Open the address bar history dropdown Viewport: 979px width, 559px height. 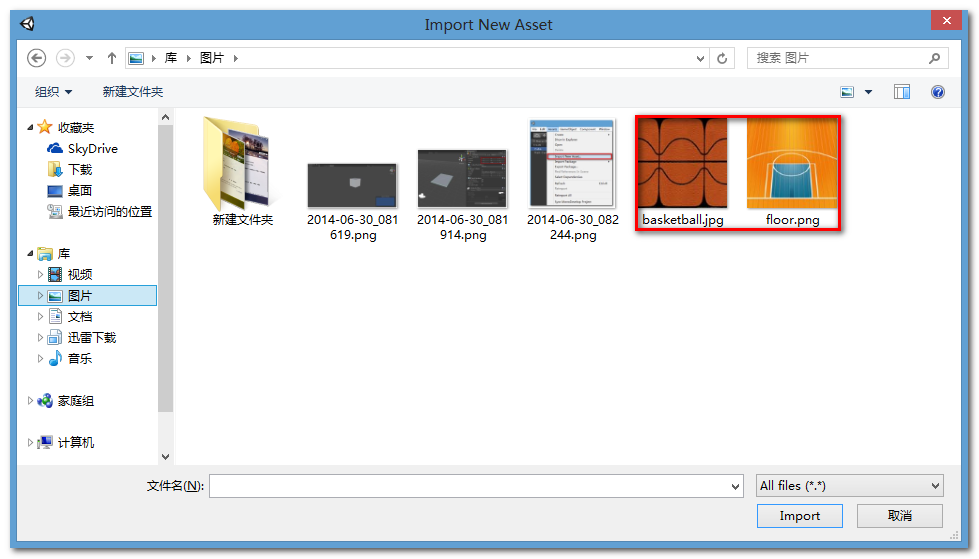click(700, 59)
